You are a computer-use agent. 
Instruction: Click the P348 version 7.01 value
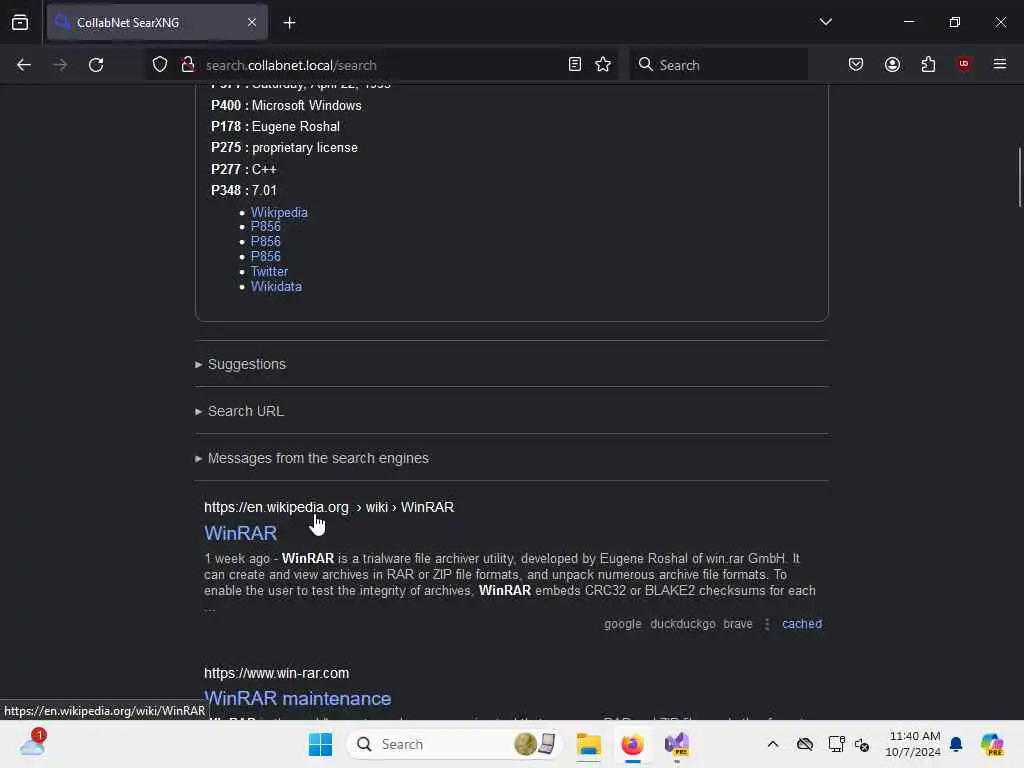pos(264,191)
